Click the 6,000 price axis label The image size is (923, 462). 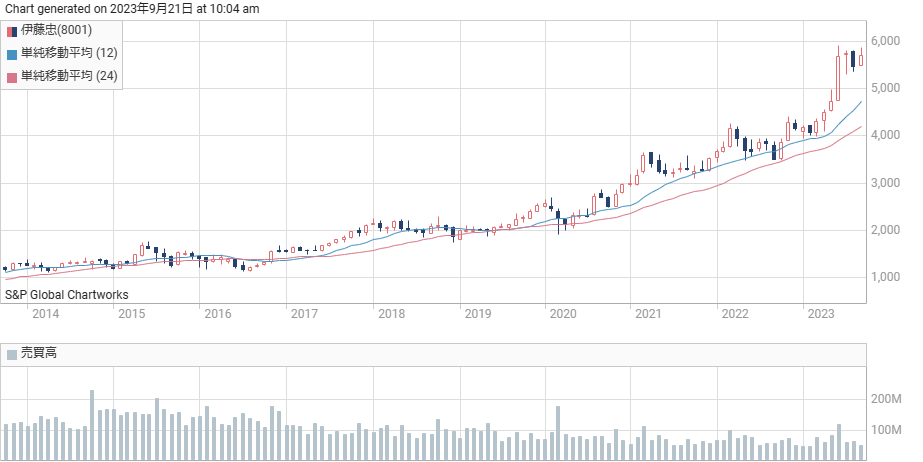[885, 41]
